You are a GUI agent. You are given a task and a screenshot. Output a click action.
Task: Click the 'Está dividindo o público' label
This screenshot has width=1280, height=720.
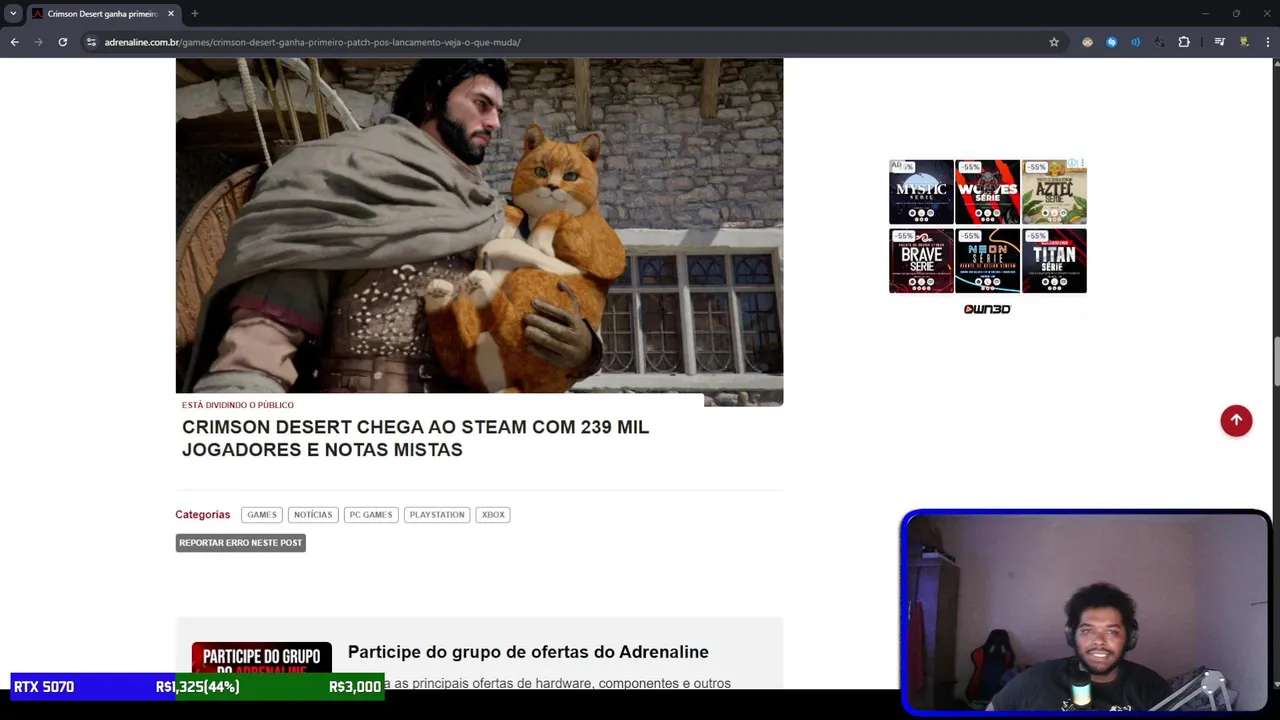coord(238,405)
